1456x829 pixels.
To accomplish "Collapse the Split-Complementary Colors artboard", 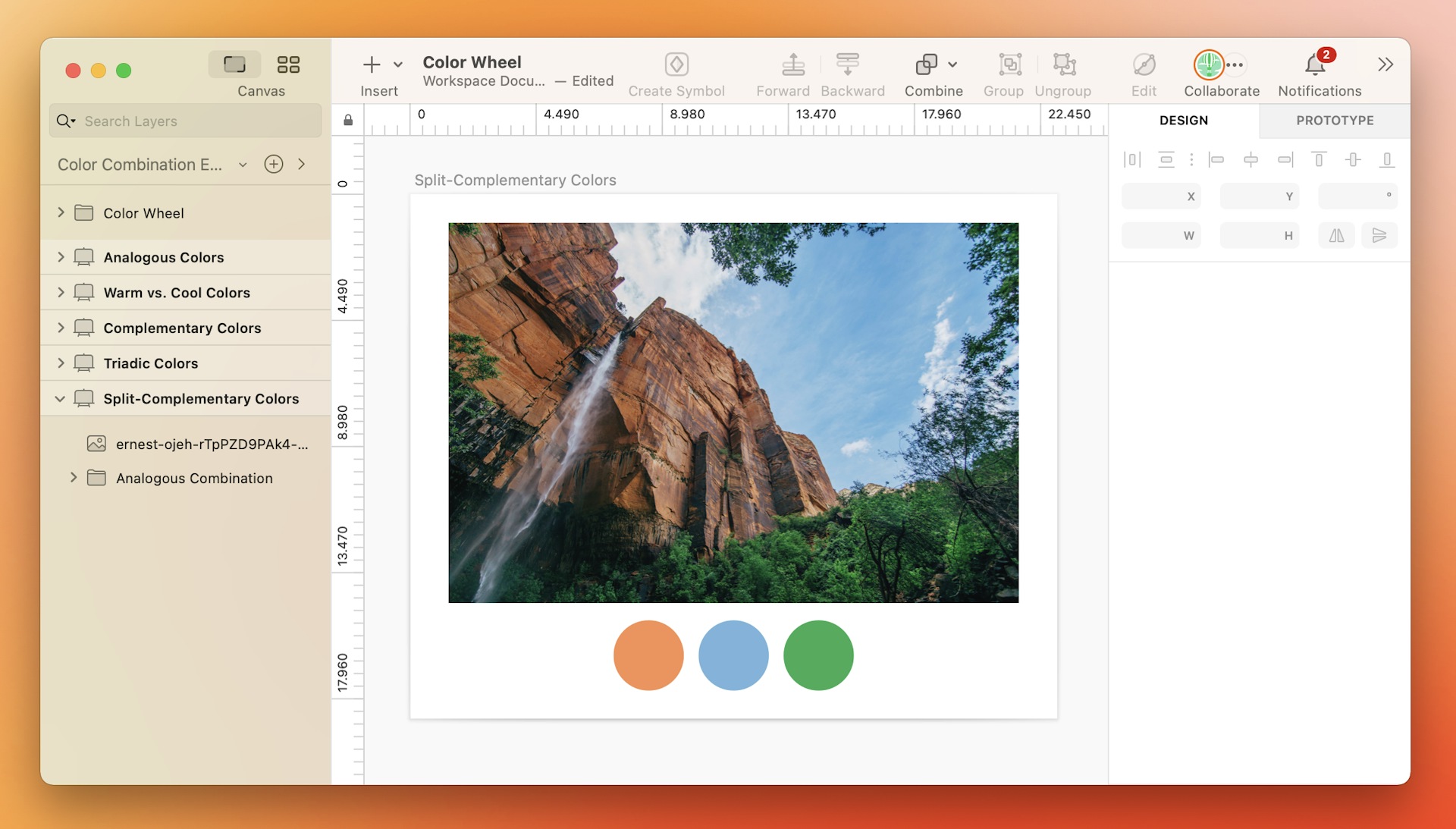I will [x=60, y=399].
